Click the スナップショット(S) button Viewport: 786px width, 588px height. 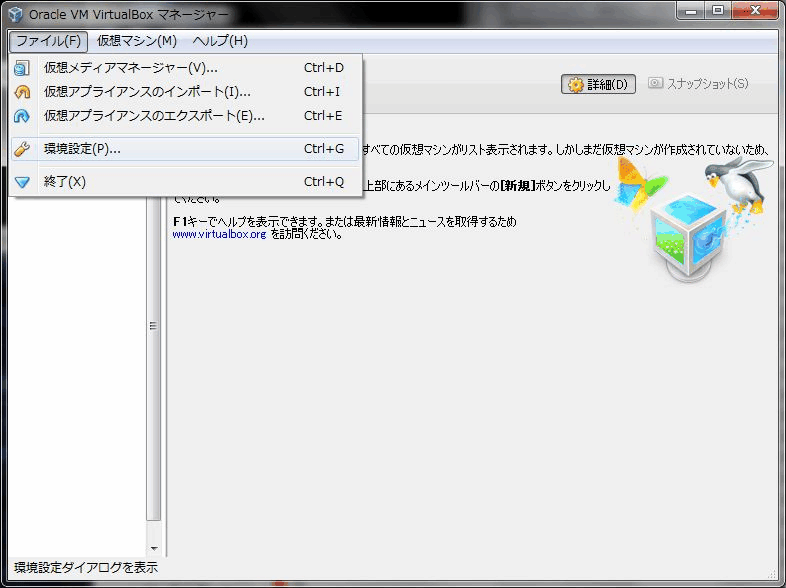[x=698, y=84]
